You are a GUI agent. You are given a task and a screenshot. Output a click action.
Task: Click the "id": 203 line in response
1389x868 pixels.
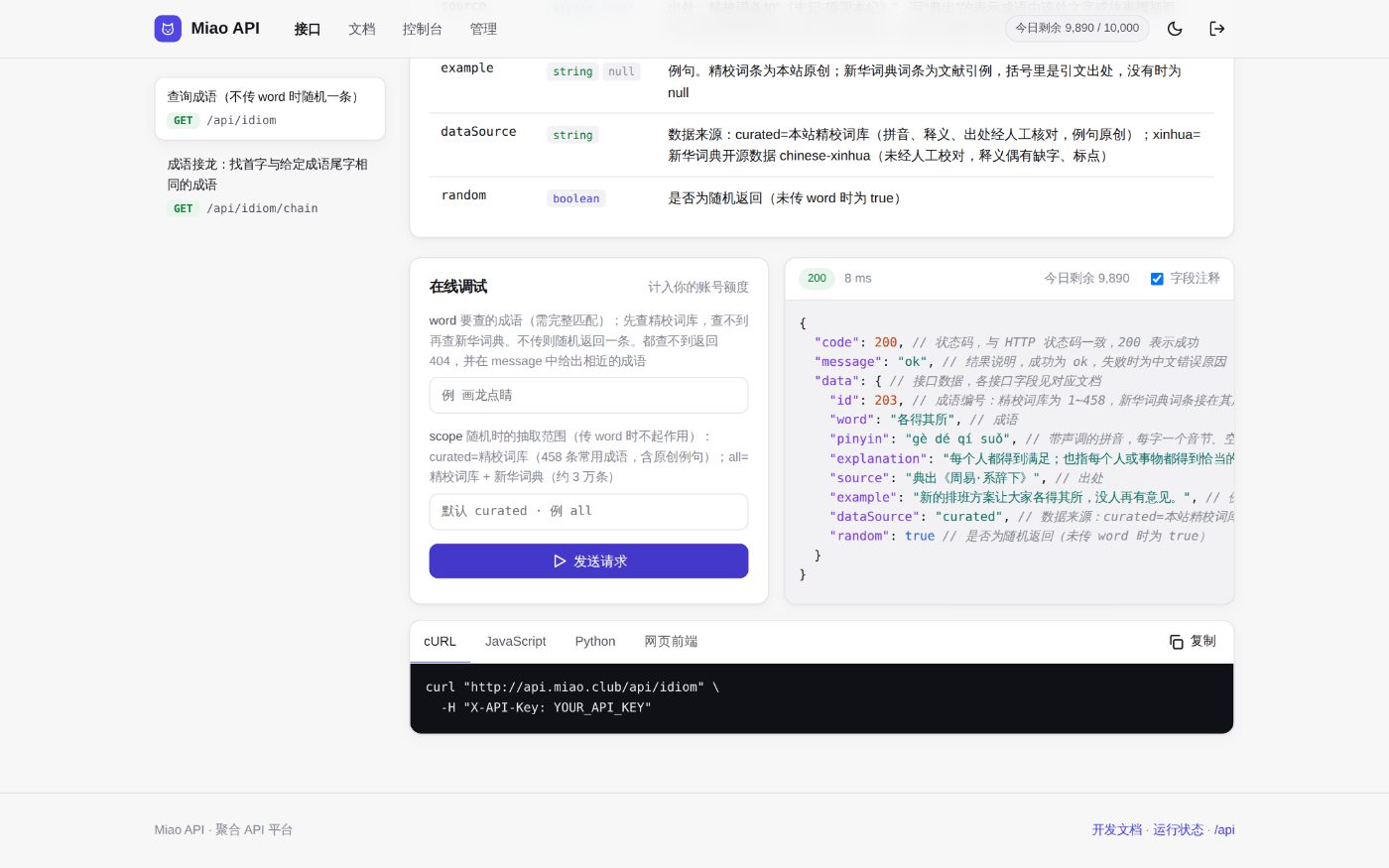point(1032,401)
